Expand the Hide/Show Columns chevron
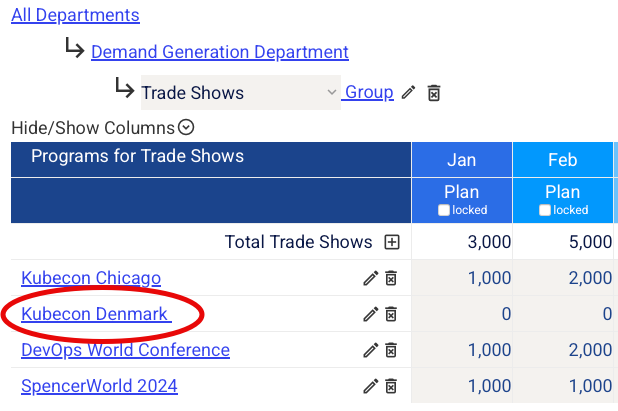 point(185,128)
